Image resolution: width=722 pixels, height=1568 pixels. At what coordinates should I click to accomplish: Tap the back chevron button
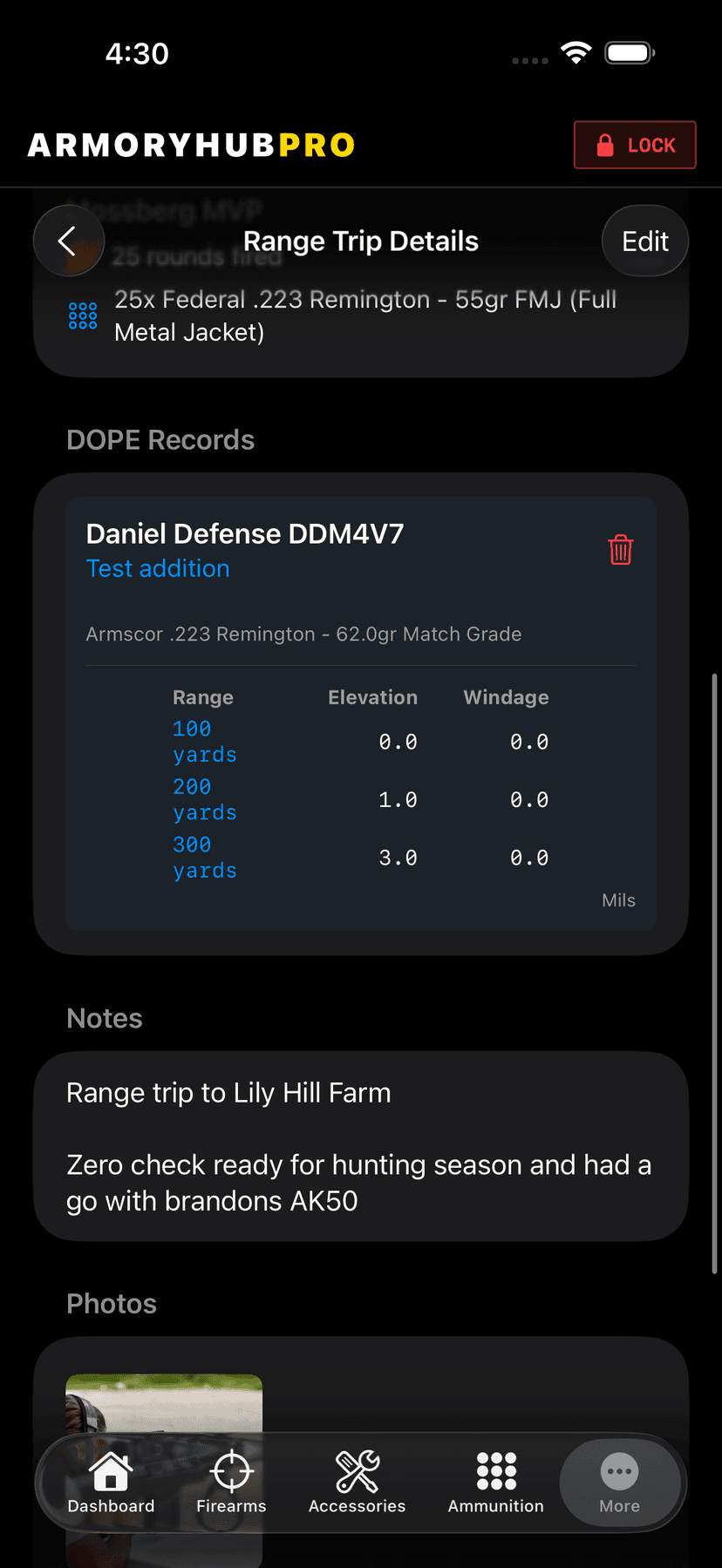[68, 241]
